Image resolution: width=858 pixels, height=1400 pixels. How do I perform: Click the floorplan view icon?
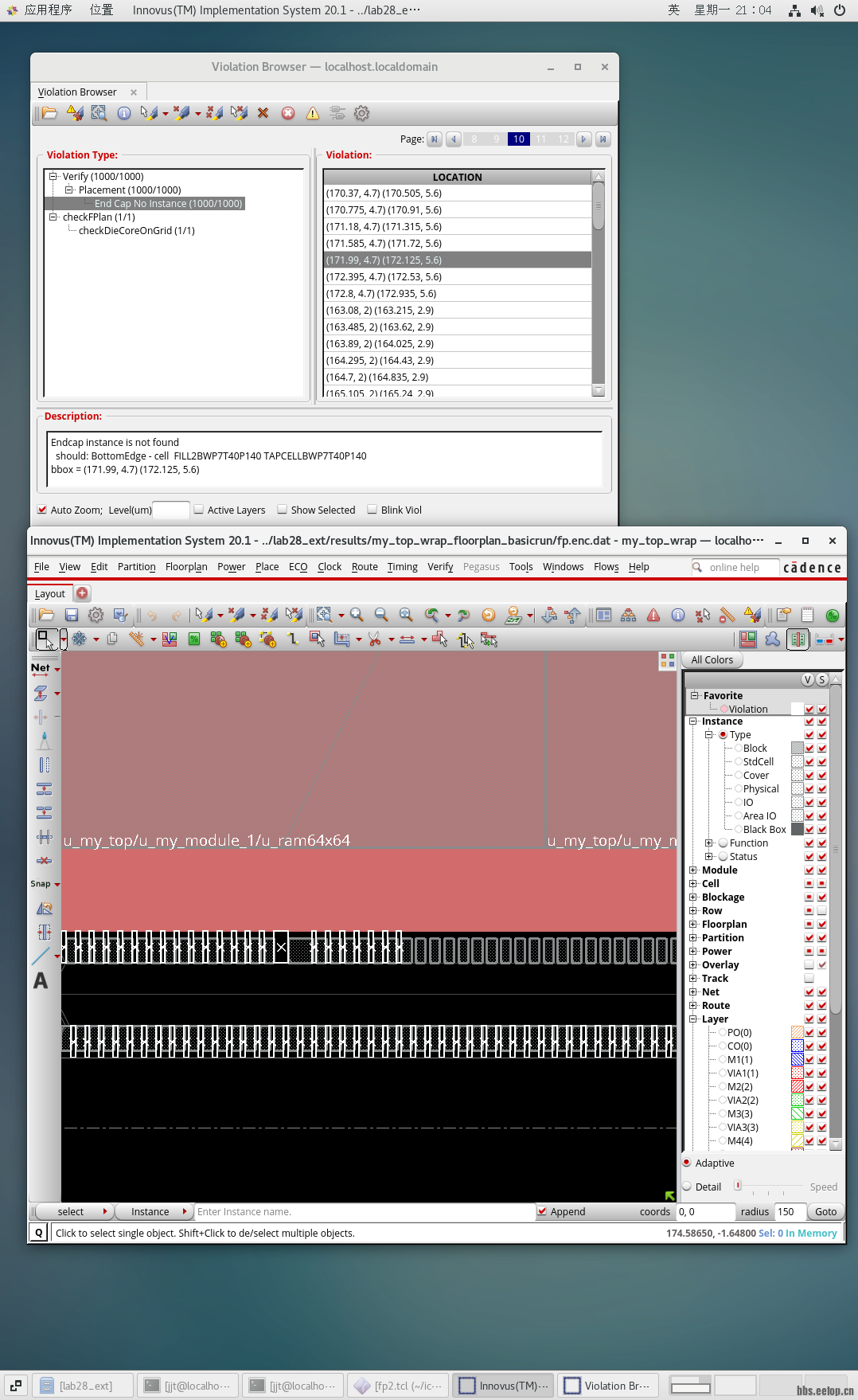748,639
